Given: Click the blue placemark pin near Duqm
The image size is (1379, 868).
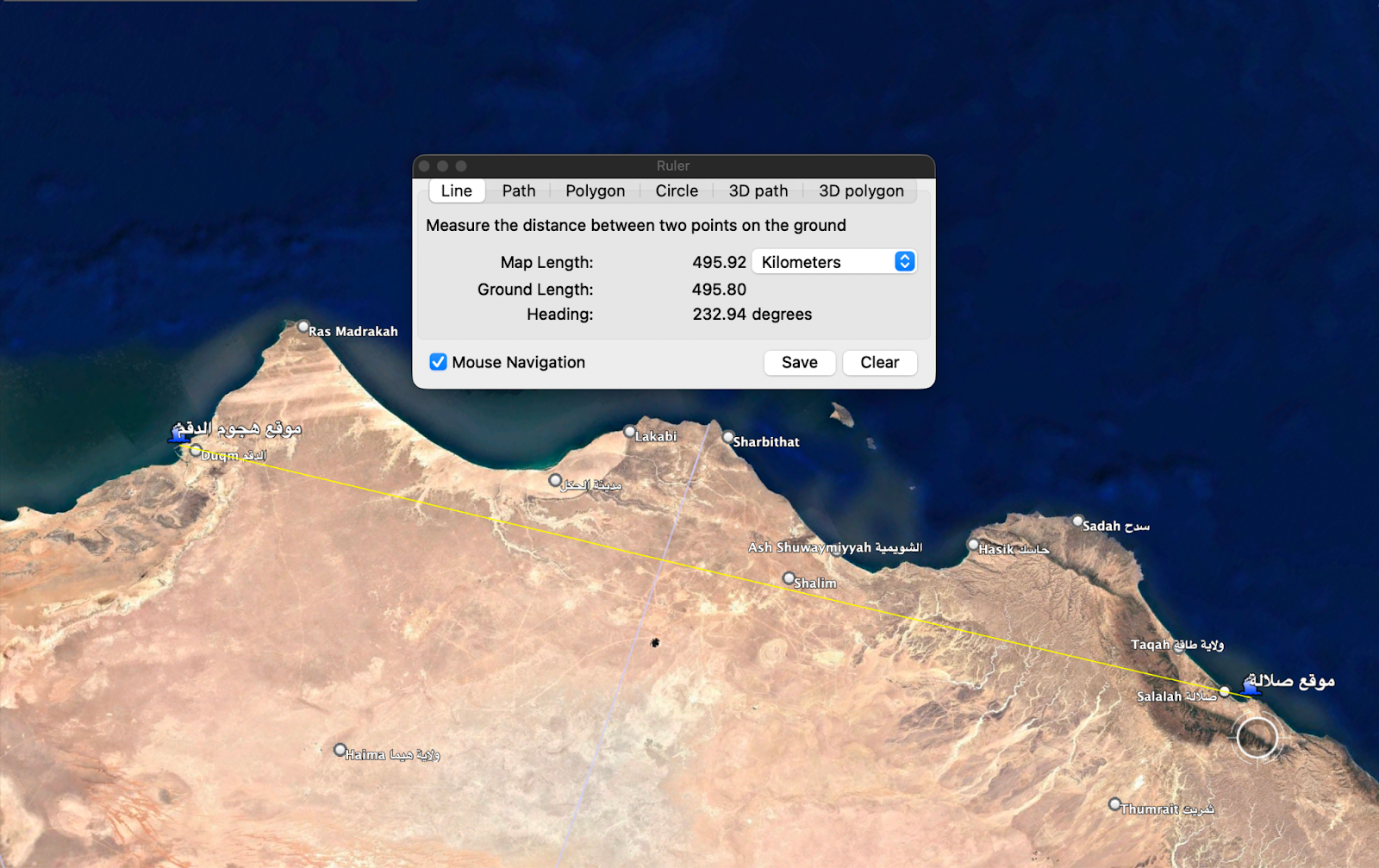Looking at the screenshot, I should tap(179, 434).
